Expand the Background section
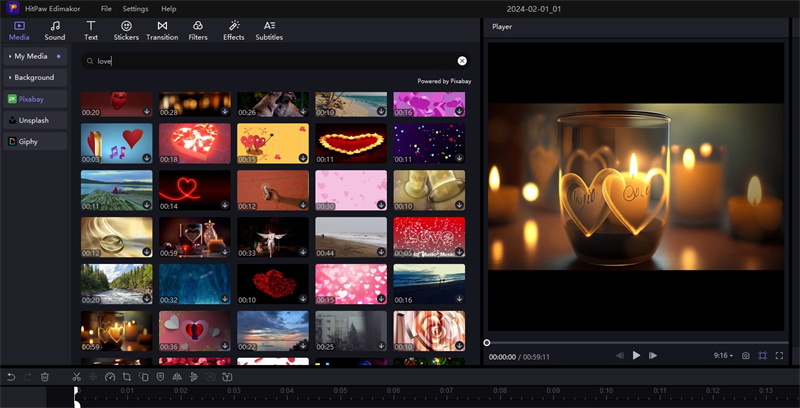Screen dimensions: 800x408 tap(35, 78)
